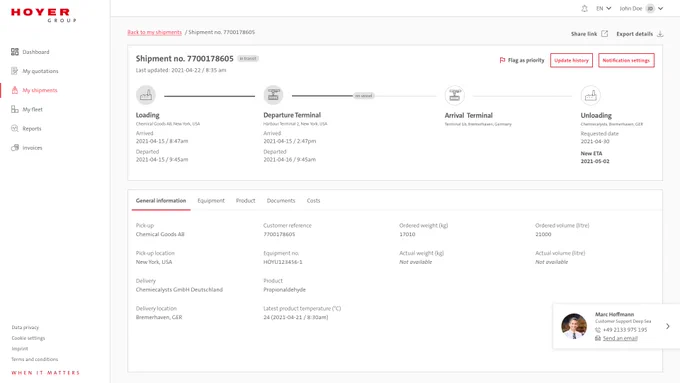
Task: Open Invoices in the sidebar
Action: (32, 147)
